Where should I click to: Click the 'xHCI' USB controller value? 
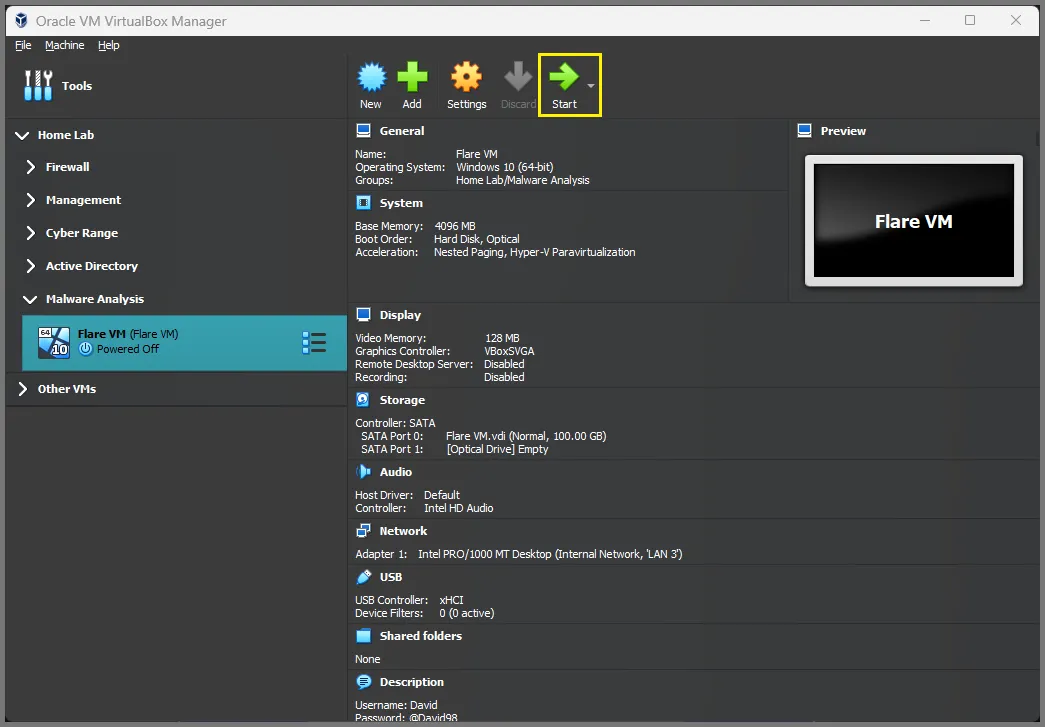[x=451, y=600]
